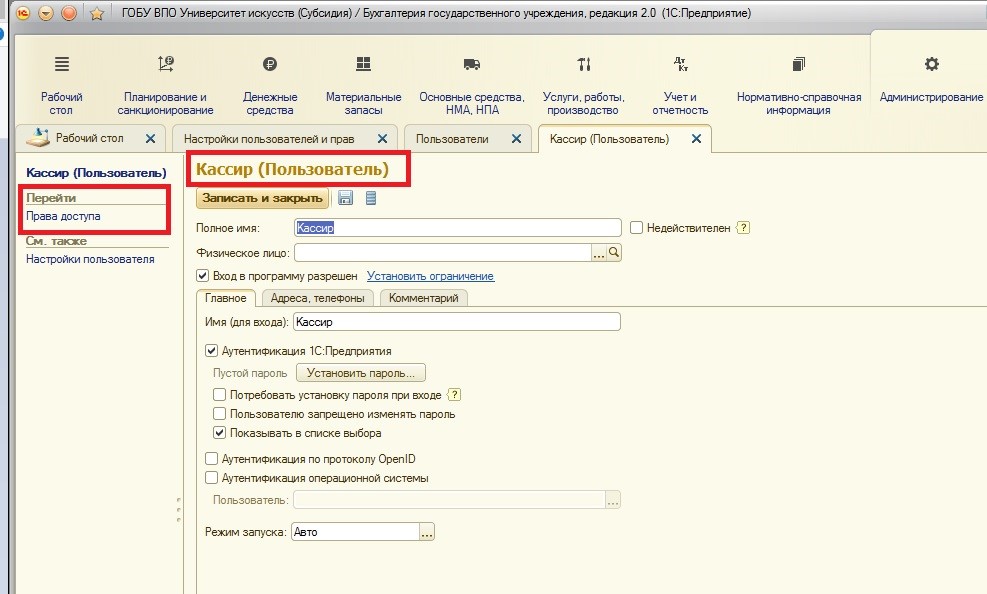Open the Режим запуска selection button
Screen dimensions: 987x594
click(427, 532)
